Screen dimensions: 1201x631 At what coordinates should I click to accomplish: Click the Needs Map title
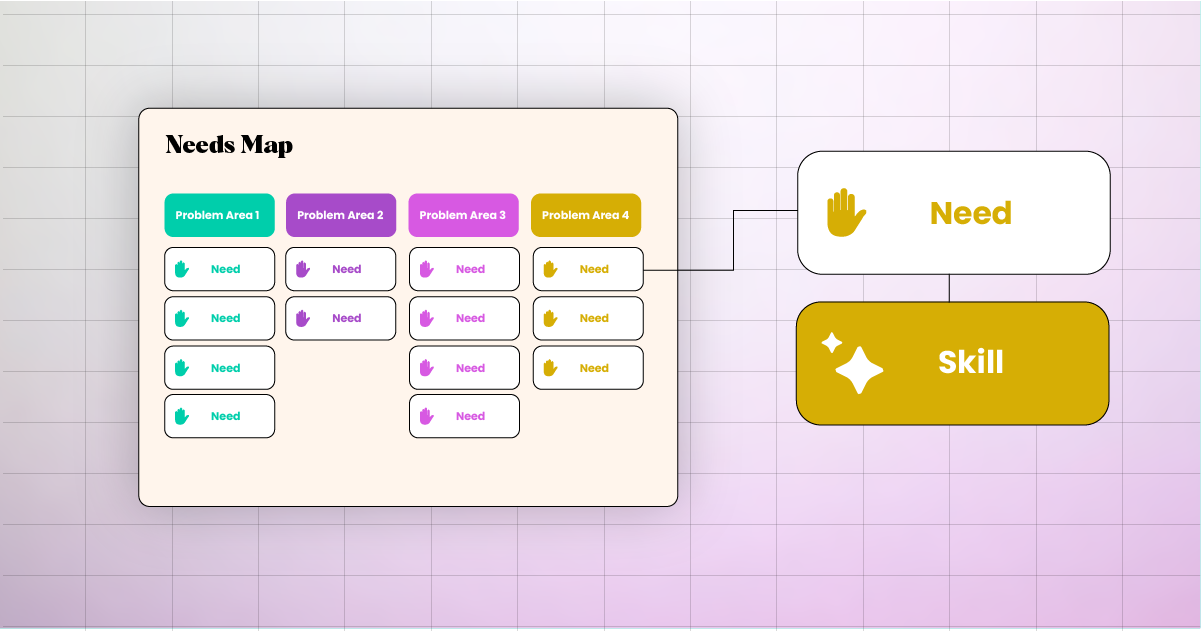coord(229,145)
